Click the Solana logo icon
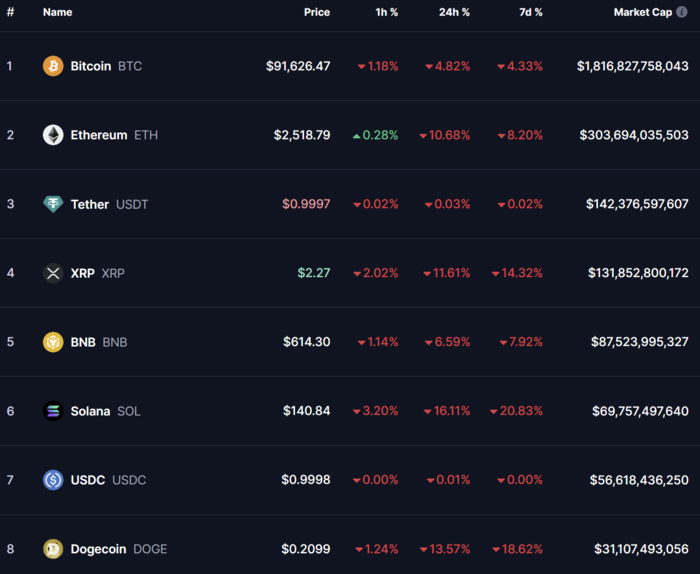This screenshot has width=700, height=574. (53, 411)
